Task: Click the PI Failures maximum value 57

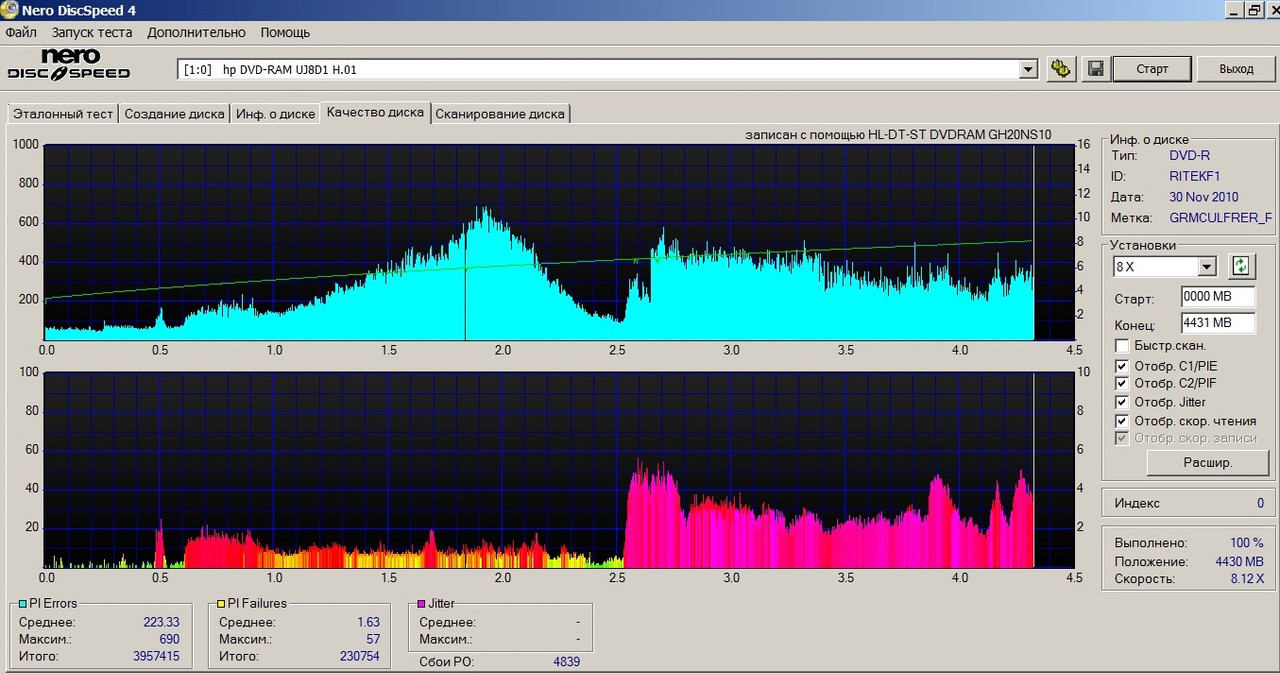Action: pyautogui.click(x=373, y=639)
